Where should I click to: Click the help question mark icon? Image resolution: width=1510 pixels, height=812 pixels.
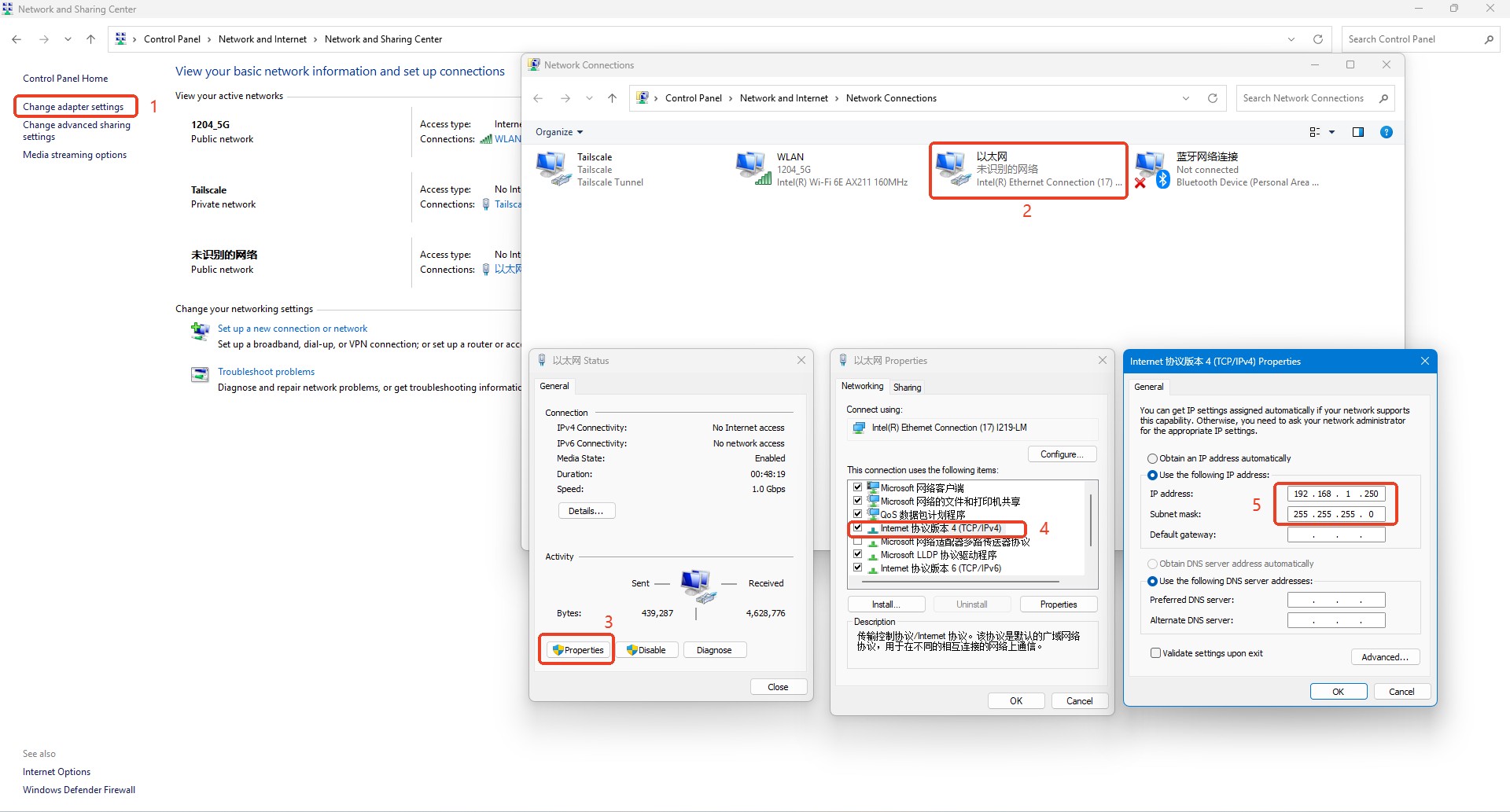pyautogui.click(x=1387, y=132)
